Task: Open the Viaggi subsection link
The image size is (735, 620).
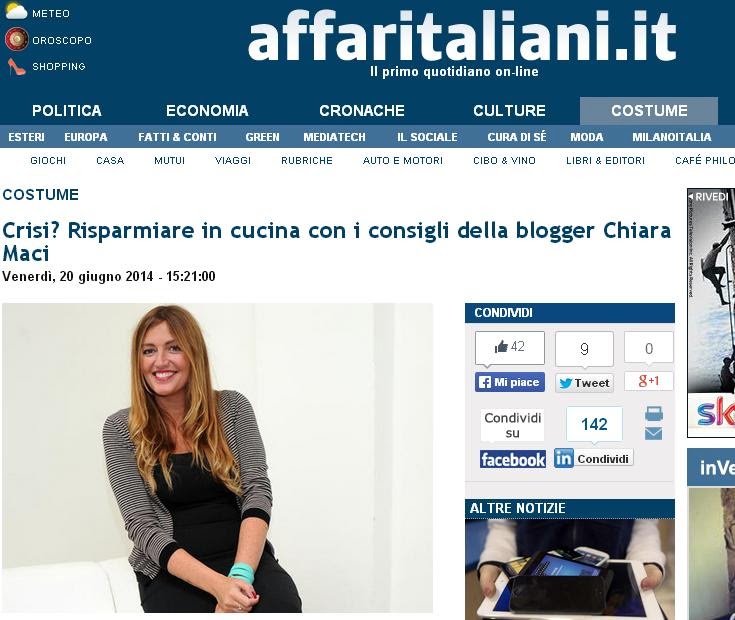Action: pos(233,161)
